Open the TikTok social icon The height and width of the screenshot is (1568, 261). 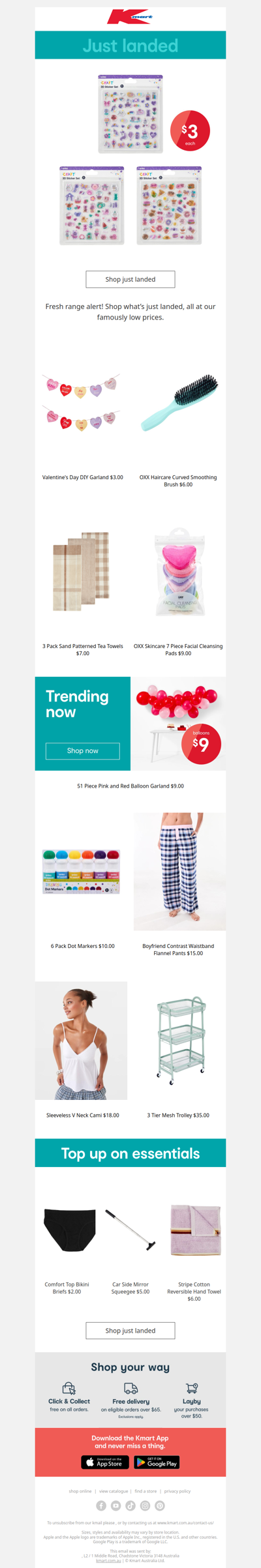130,1505
